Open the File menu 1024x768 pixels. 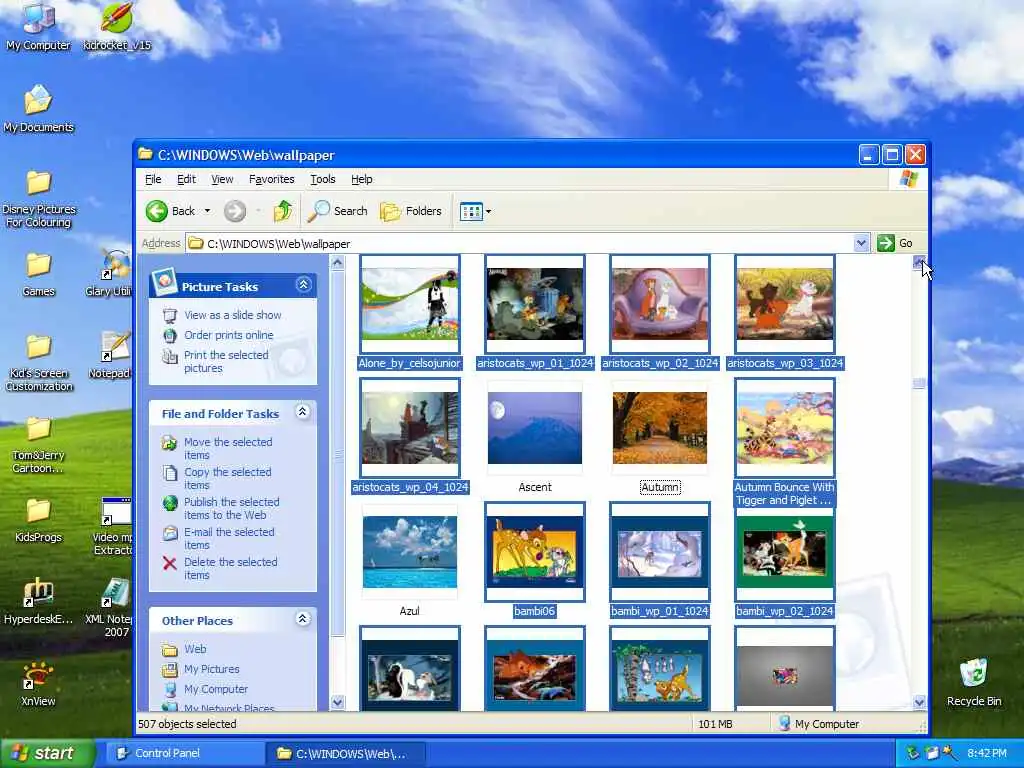(153, 179)
